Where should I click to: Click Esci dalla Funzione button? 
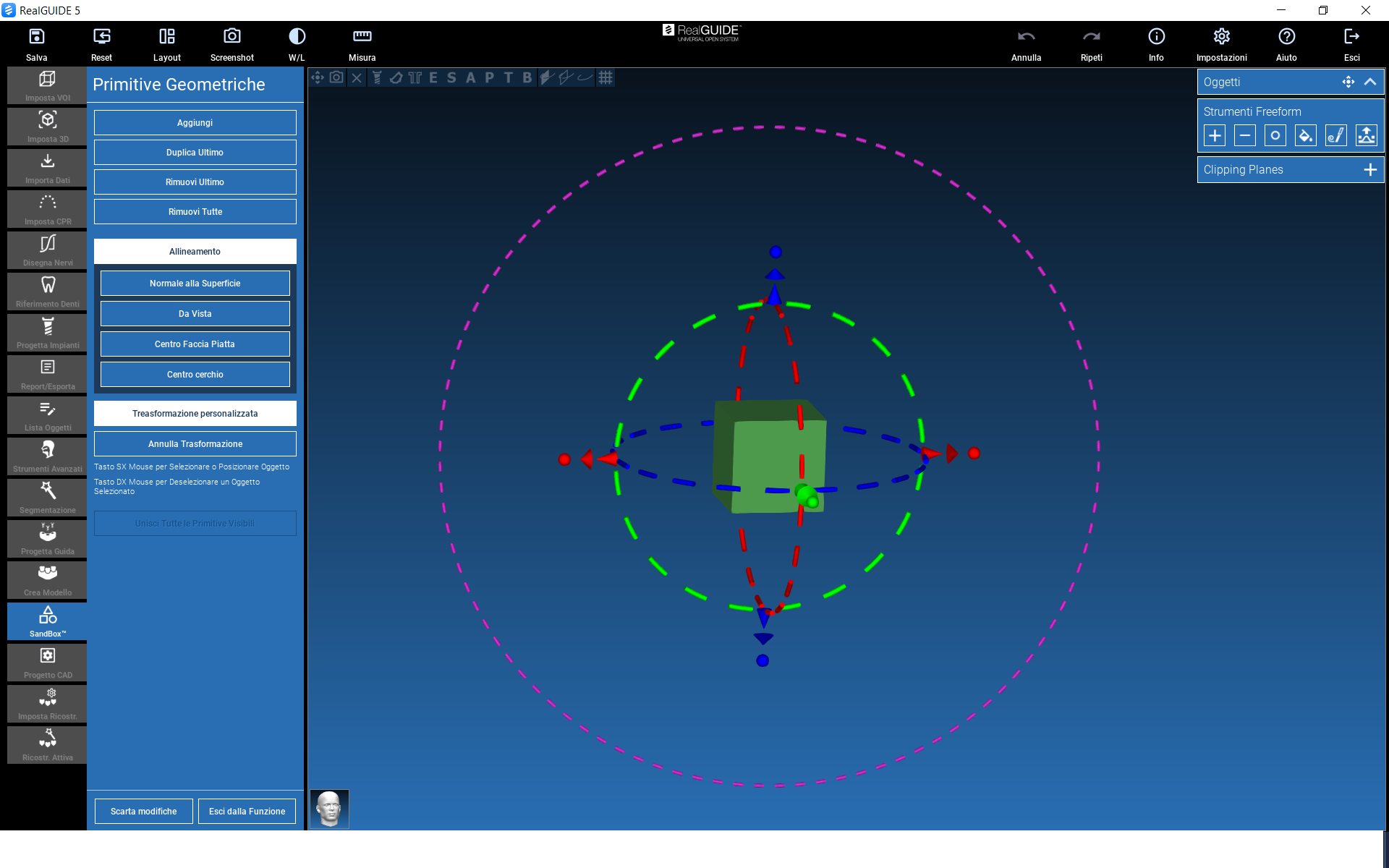click(x=247, y=812)
